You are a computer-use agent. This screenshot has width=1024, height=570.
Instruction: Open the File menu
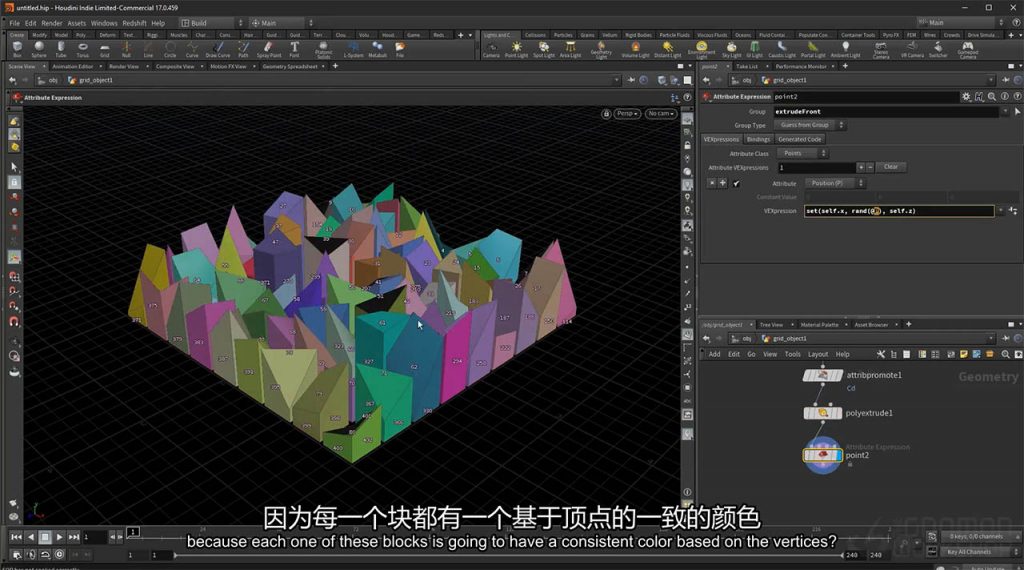[14, 23]
